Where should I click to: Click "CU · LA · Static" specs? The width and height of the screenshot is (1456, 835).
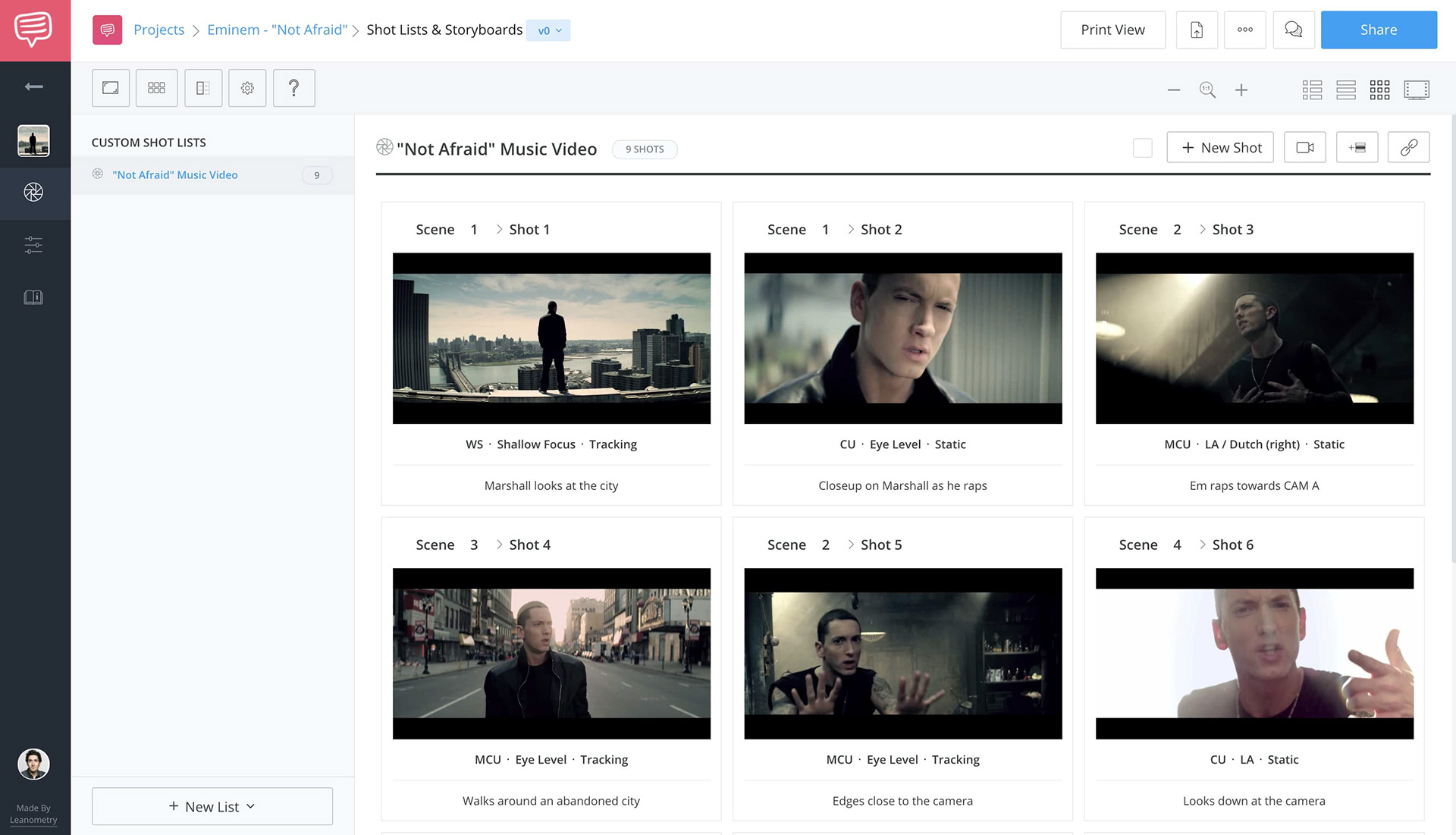[1254, 760]
